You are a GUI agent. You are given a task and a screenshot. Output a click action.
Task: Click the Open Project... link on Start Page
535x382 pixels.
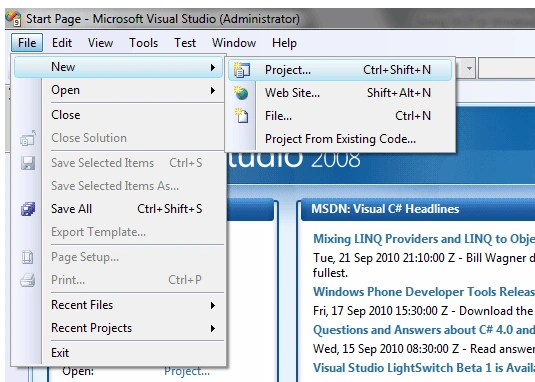(187, 371)
